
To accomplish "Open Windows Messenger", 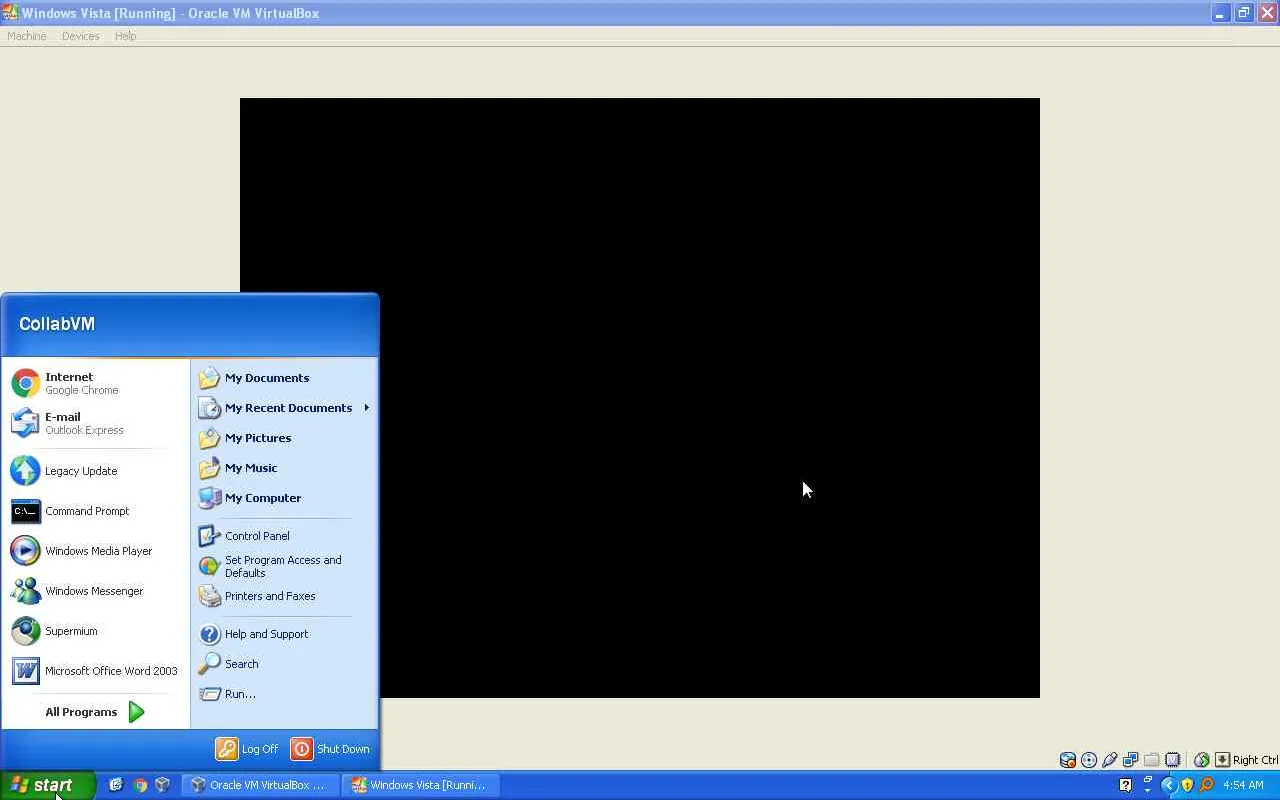I will click(95, 591).
